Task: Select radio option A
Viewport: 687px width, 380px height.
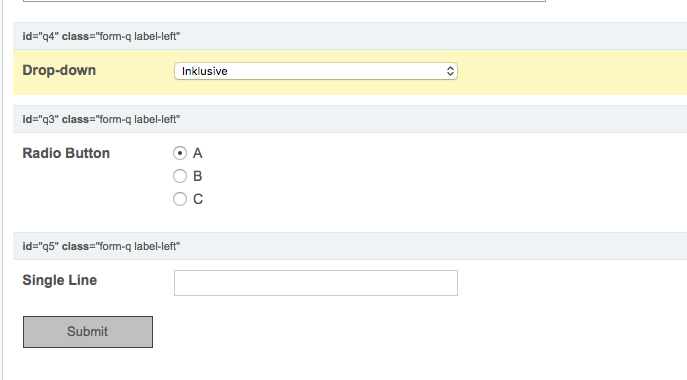Action: point(180,153)
